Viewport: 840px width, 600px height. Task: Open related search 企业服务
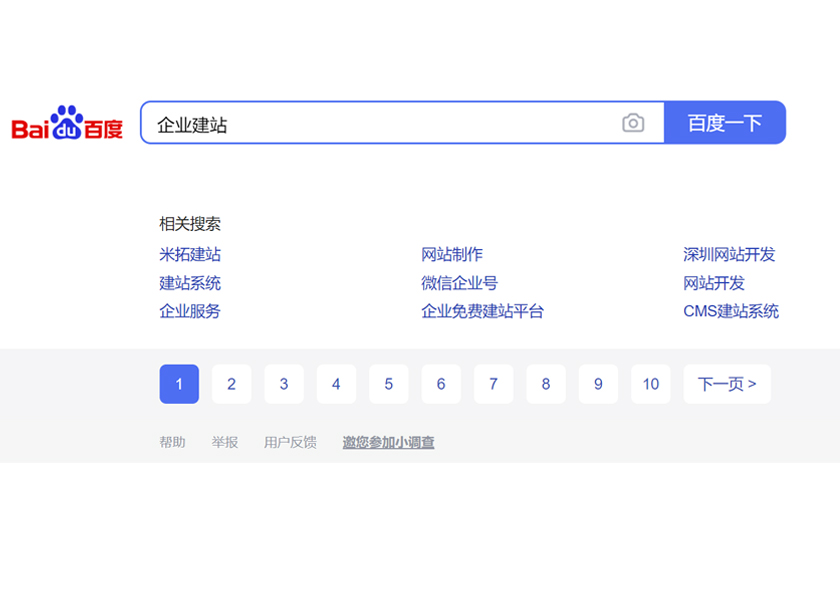[189, 312]
